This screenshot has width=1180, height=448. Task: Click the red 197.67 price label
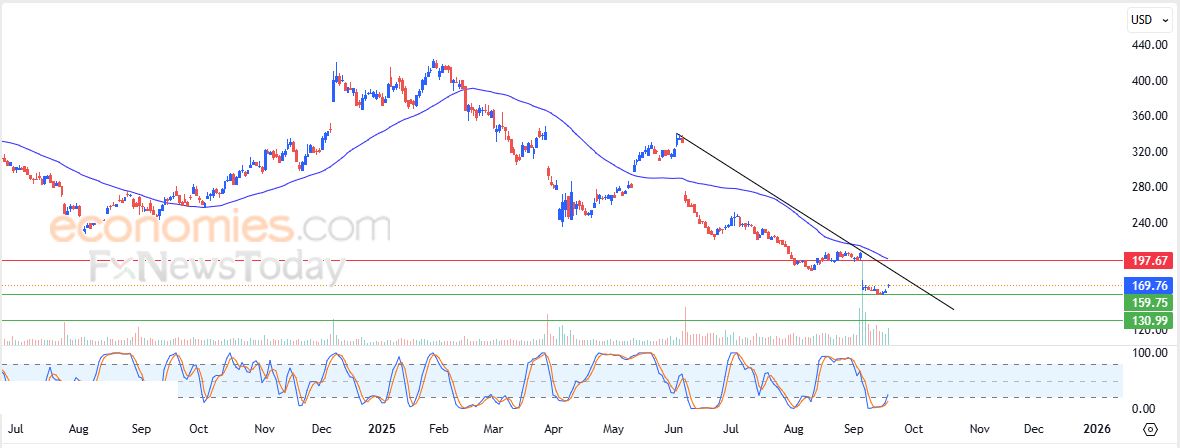point(1148,261)
